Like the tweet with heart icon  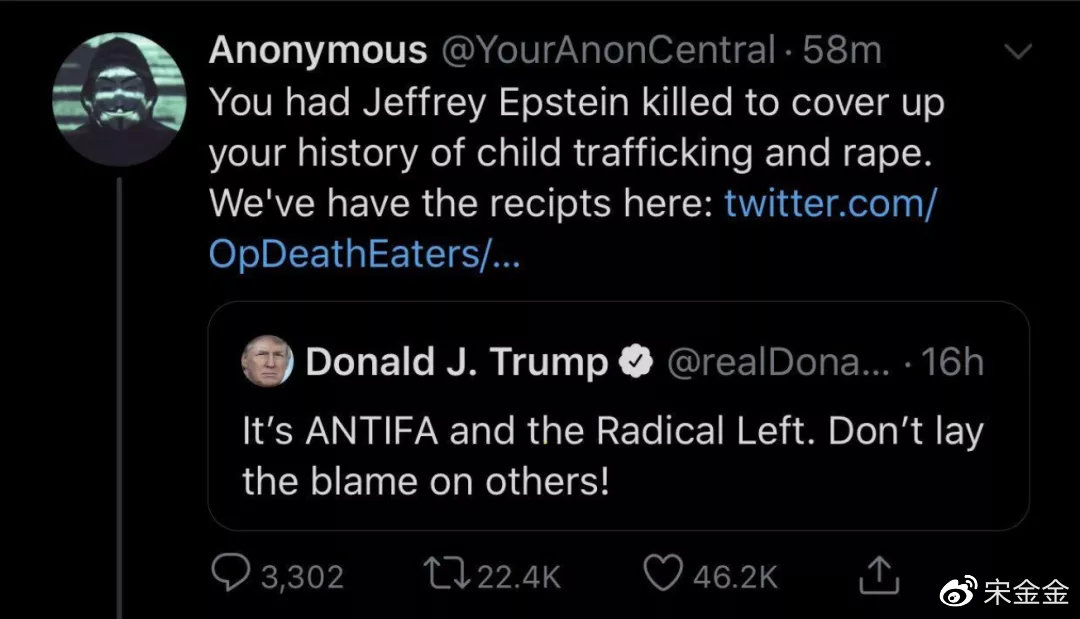tap(662, 574)
